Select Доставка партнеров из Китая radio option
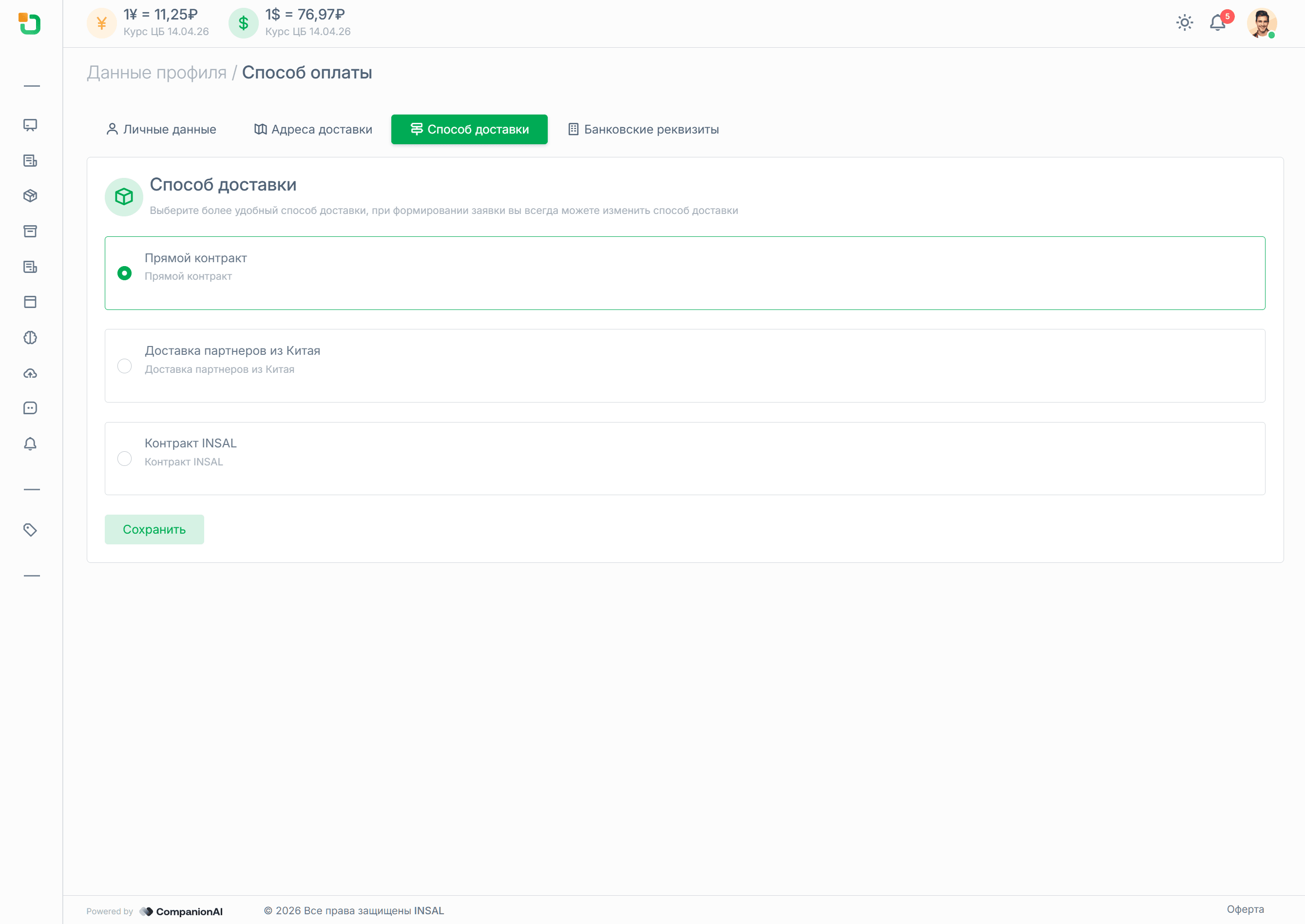 click(125, 366)
